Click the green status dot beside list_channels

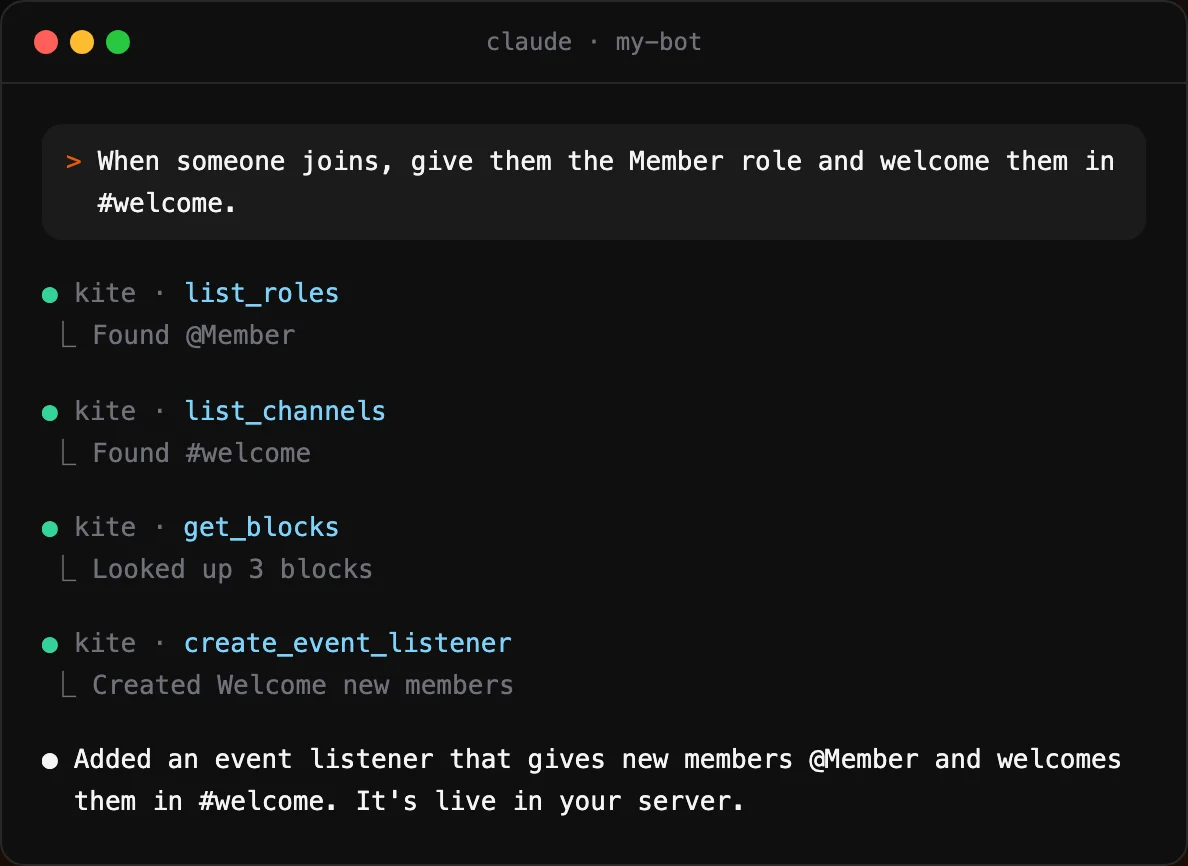pos(50,413)
